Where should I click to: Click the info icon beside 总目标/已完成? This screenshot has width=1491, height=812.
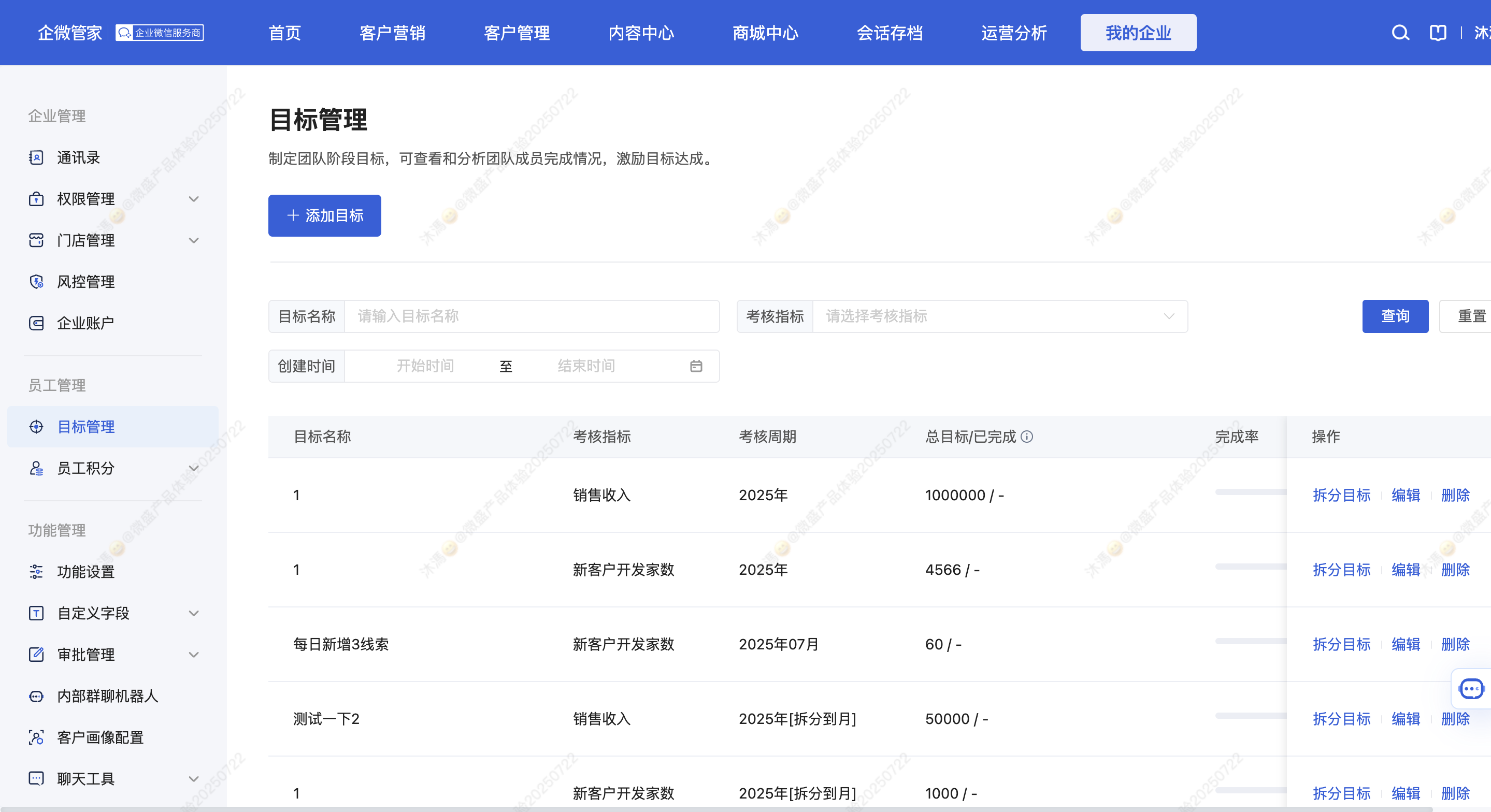(x=1027, y=437)
